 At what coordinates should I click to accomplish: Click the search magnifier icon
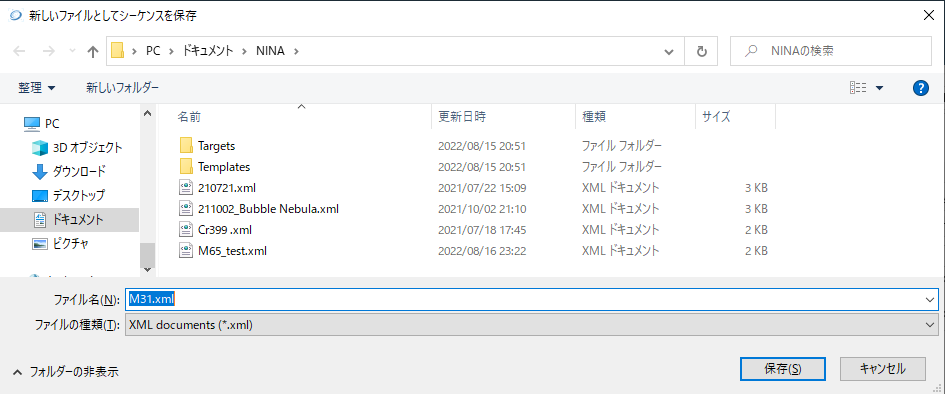[751, 52]
